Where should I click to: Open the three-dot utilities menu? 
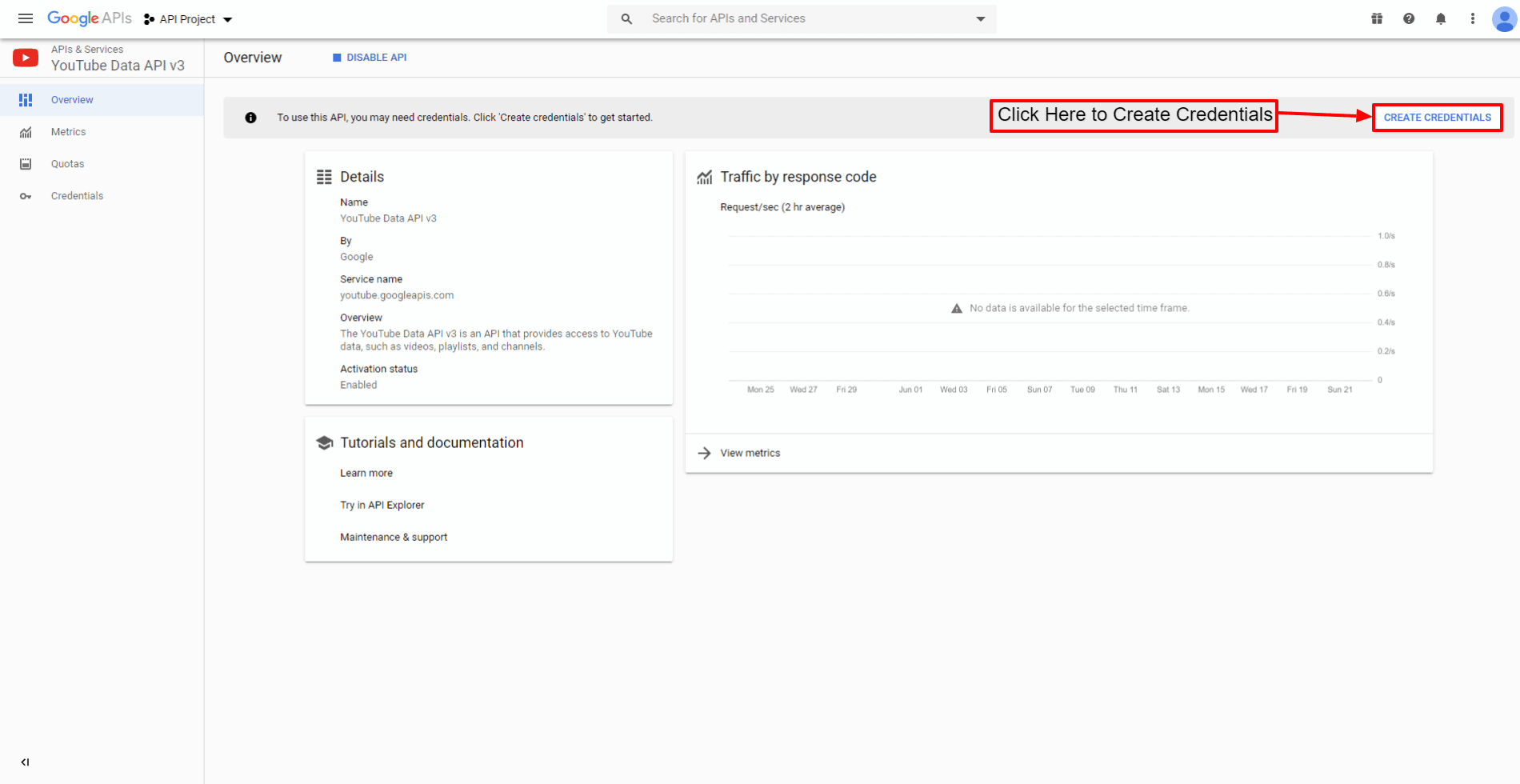tap(1472, 18)
